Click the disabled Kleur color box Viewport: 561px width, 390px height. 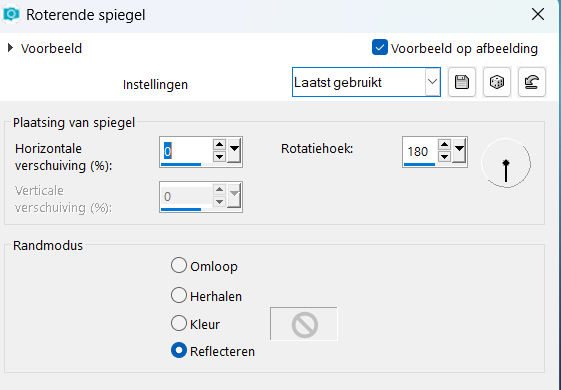click(303, 324)
